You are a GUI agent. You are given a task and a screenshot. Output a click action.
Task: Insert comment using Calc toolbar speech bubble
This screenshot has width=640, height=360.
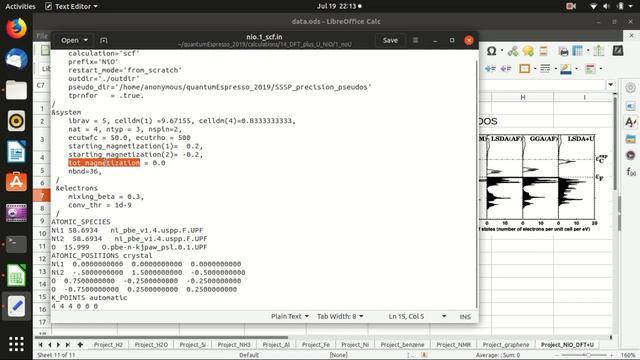528,51
